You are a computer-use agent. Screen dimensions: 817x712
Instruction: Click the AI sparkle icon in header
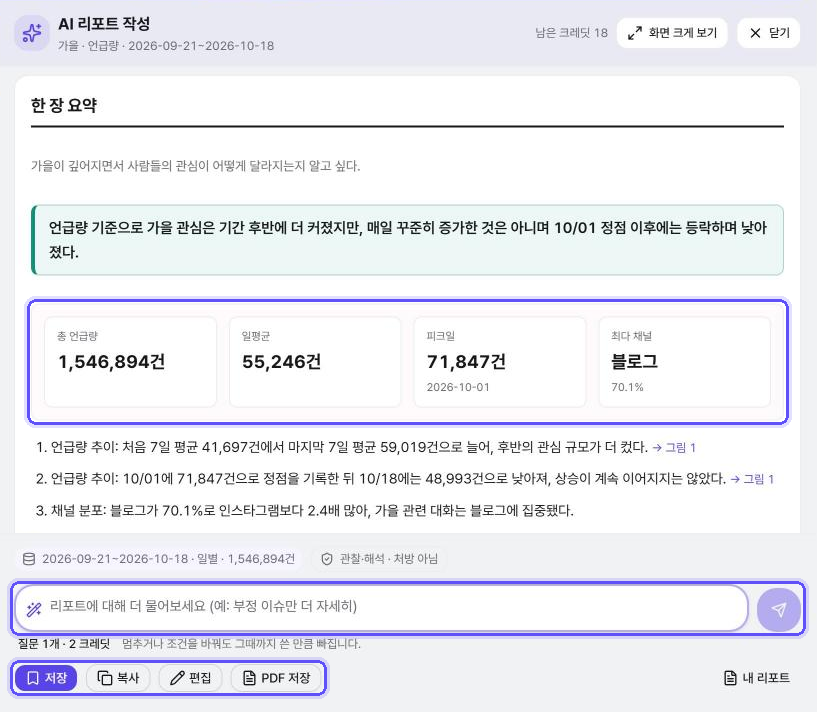(x=32, y=33)
